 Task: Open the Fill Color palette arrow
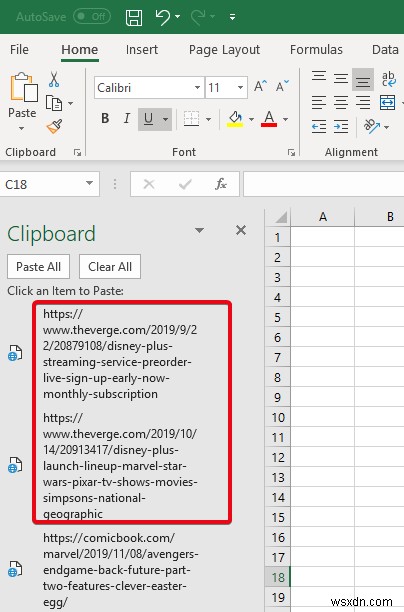[251, 119]
